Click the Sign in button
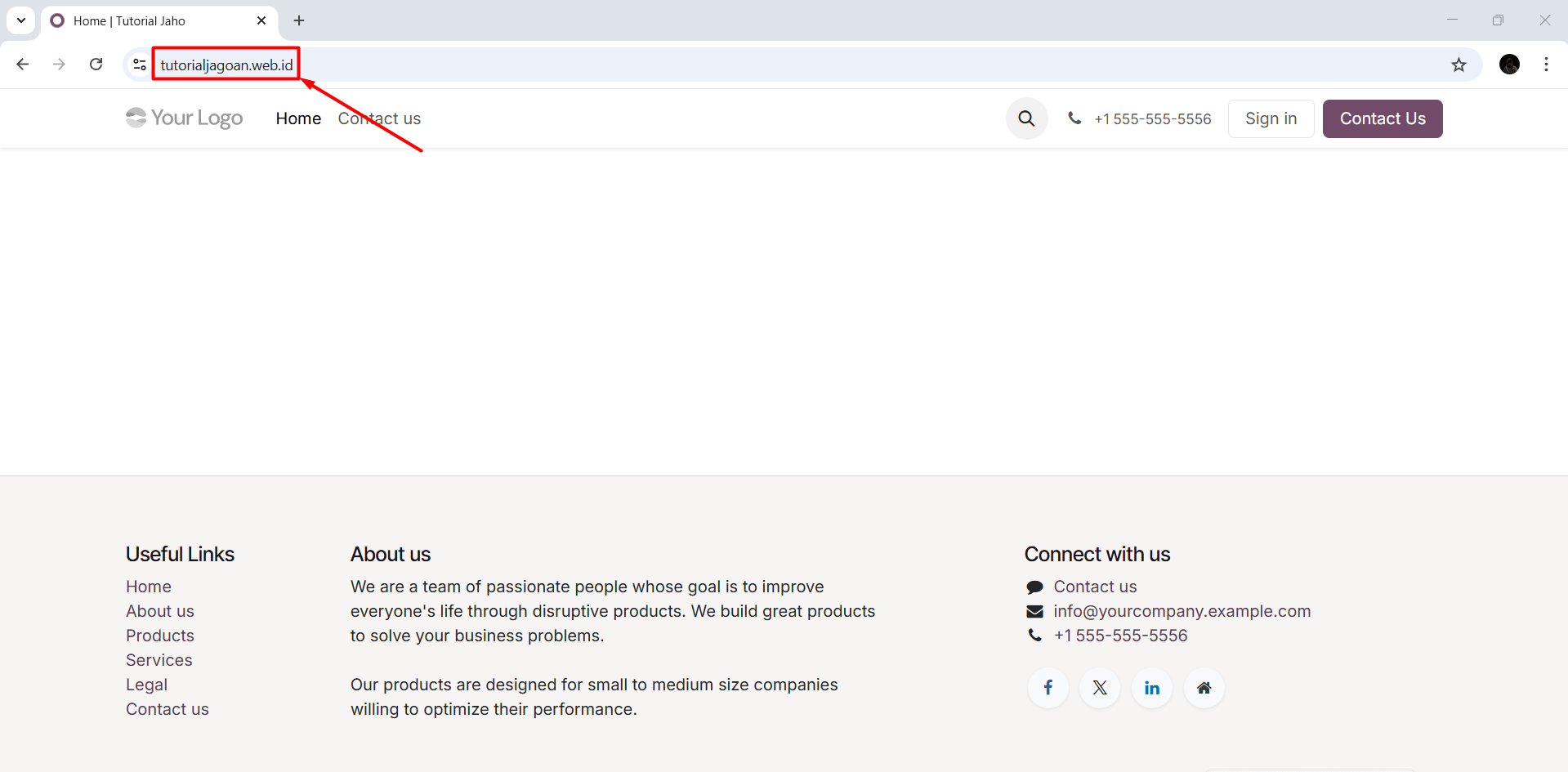Screen dimensions: 1568x772 pyautogui.click(x=1271, y=118)
